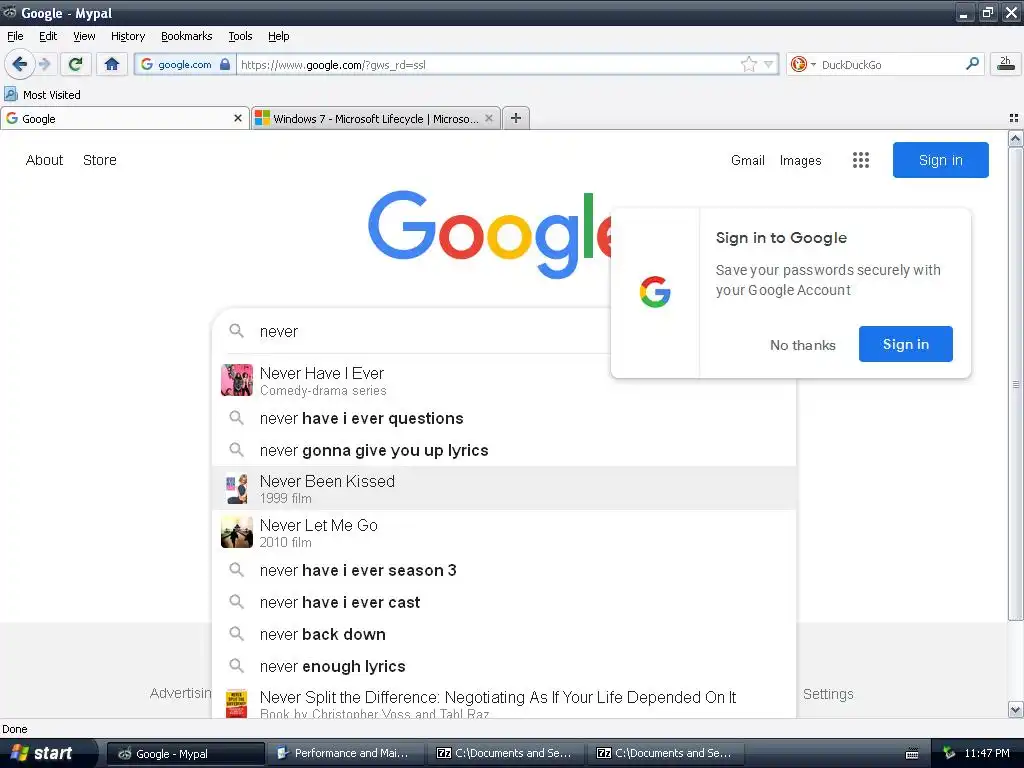Select 'Never Split the Difference' book suggestion
Image resolution: width=1024 pixels, height=768 pixels.
[x=504, y=701]
